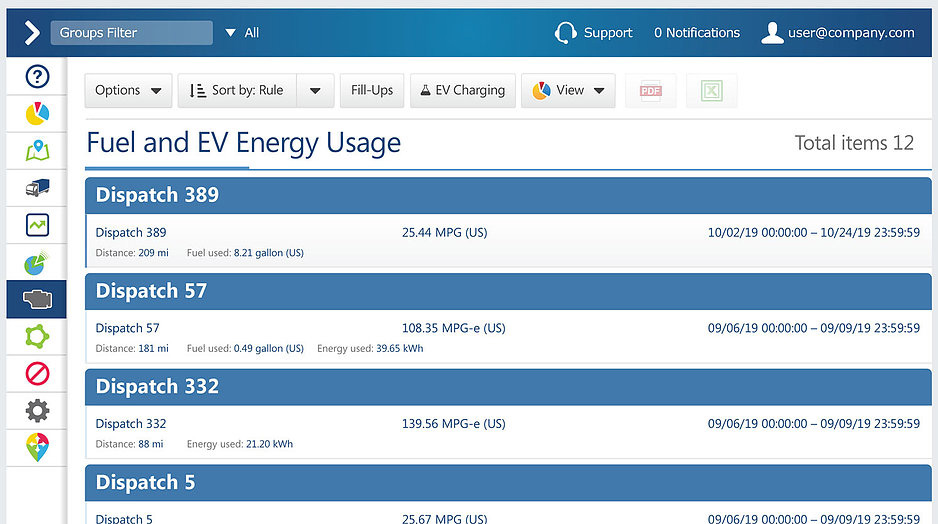The width and height of the screenshot is (938, 524).
Task: Select the engine and maintenance icon
Action: [x=37, y=299]
